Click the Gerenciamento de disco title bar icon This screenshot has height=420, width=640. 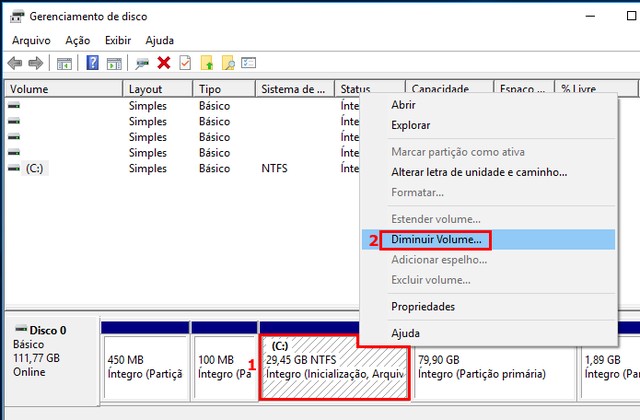pyautogui.click(x=18, y=16)
